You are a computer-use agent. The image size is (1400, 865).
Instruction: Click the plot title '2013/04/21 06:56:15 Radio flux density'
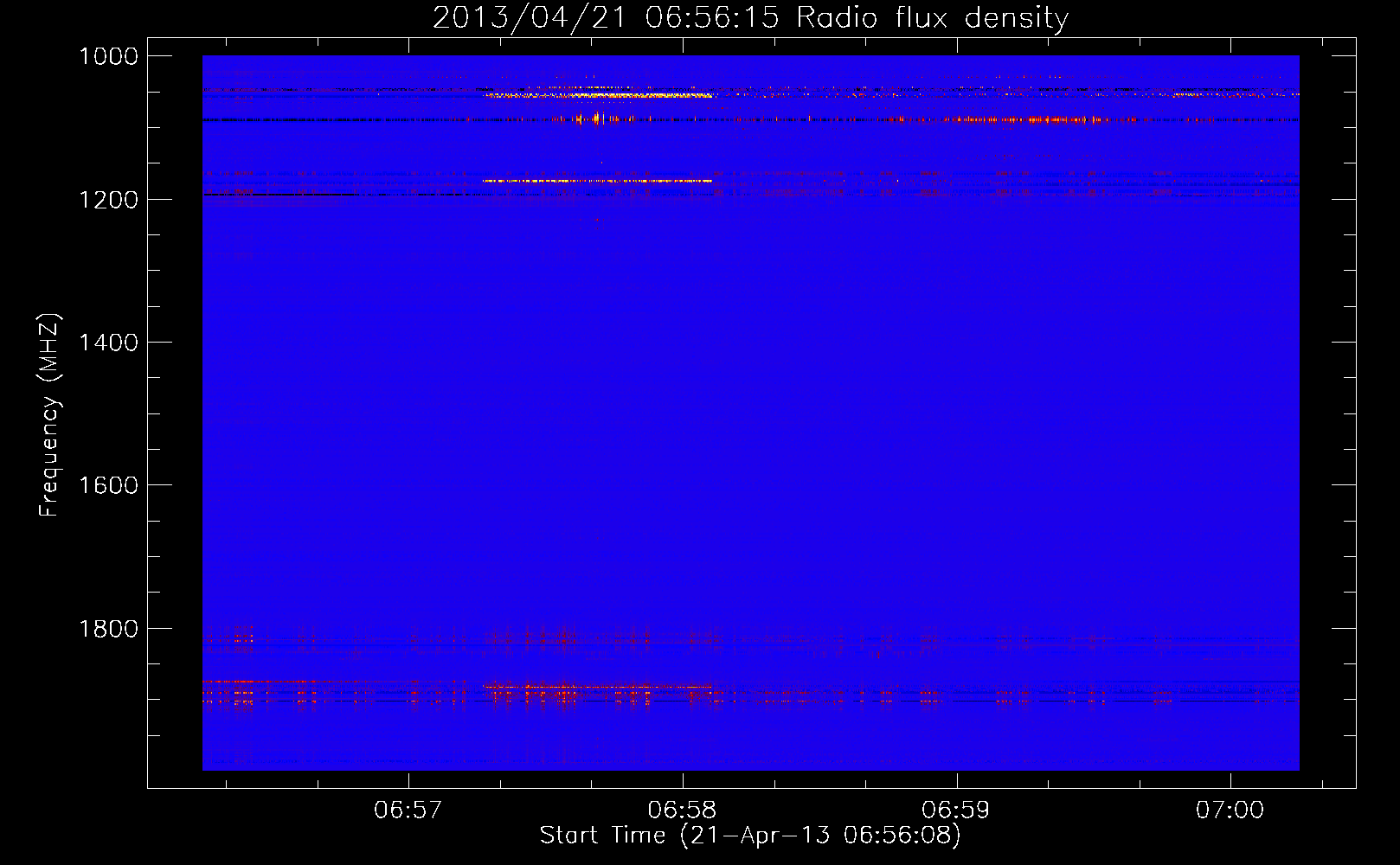pyautogui.click(x=750, y=18)
